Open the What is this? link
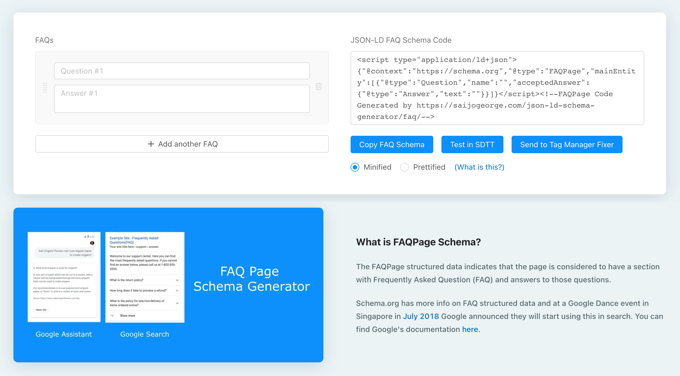This screenshot has height=376, width=680. tap(479, 167)
